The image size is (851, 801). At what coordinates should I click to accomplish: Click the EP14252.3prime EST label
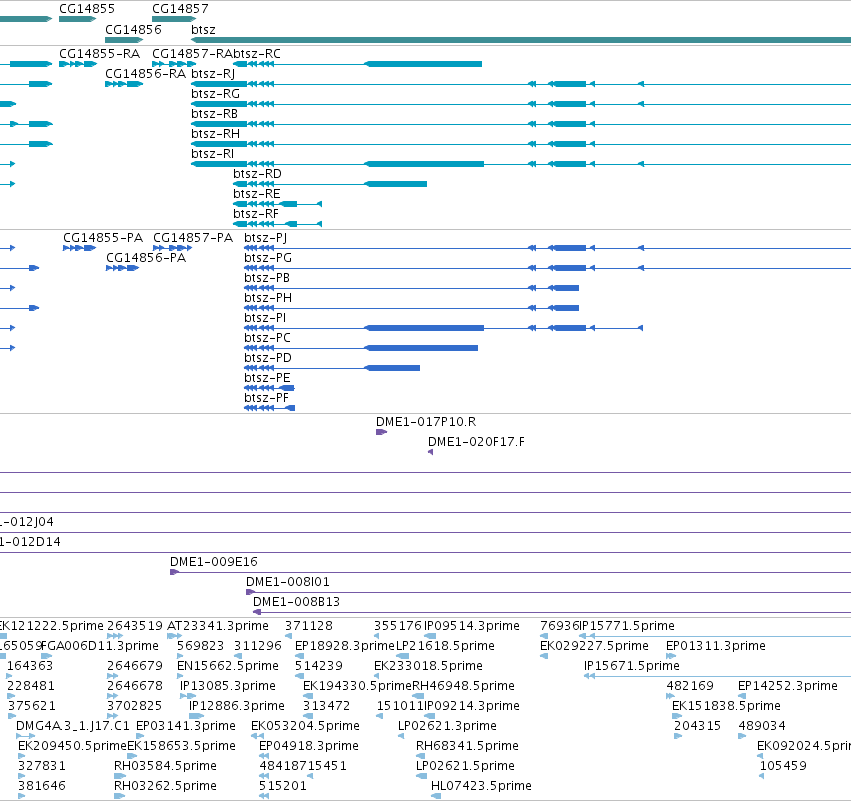788,686
